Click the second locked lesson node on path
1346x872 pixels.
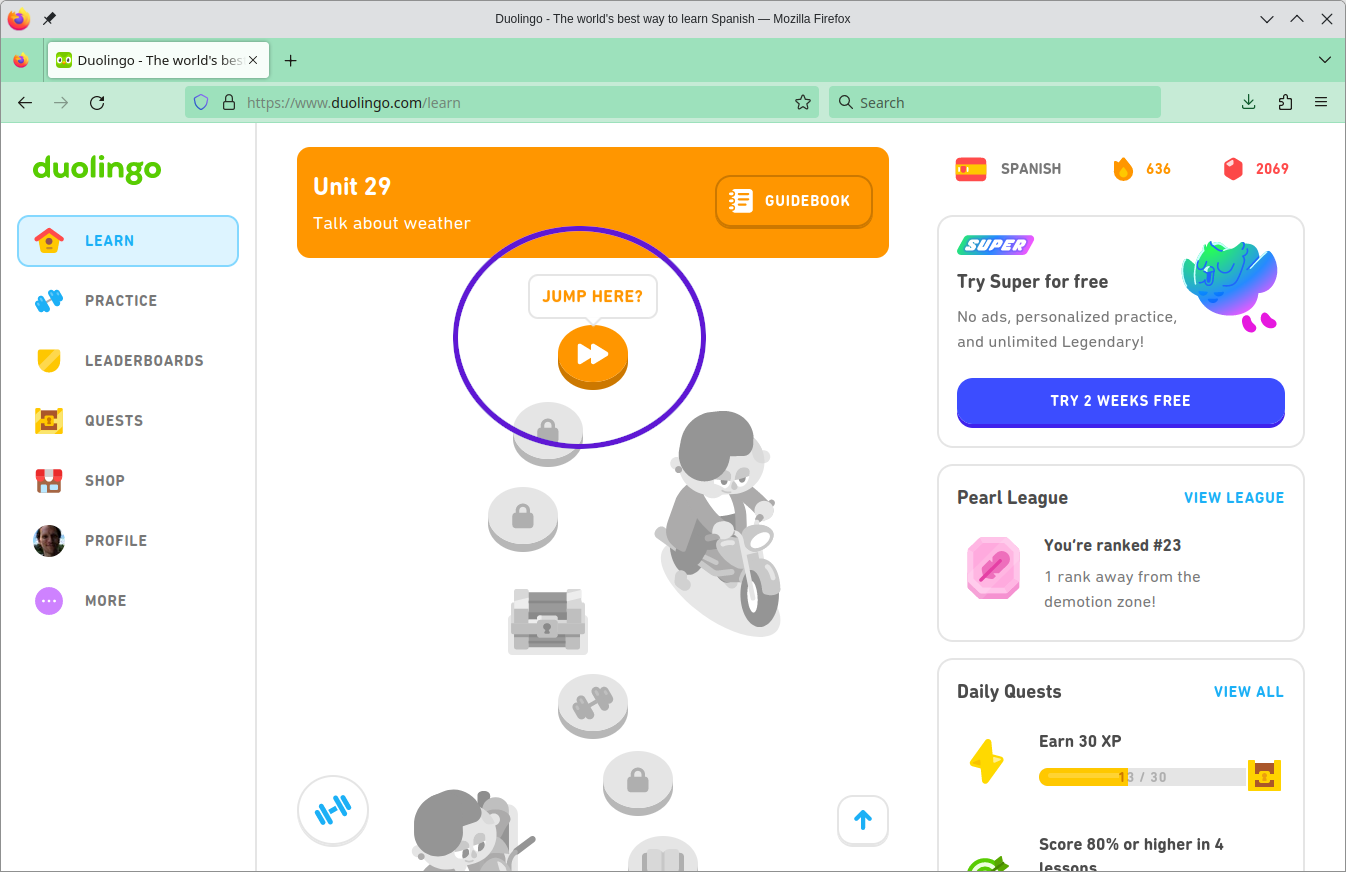[x=523, y=518]
